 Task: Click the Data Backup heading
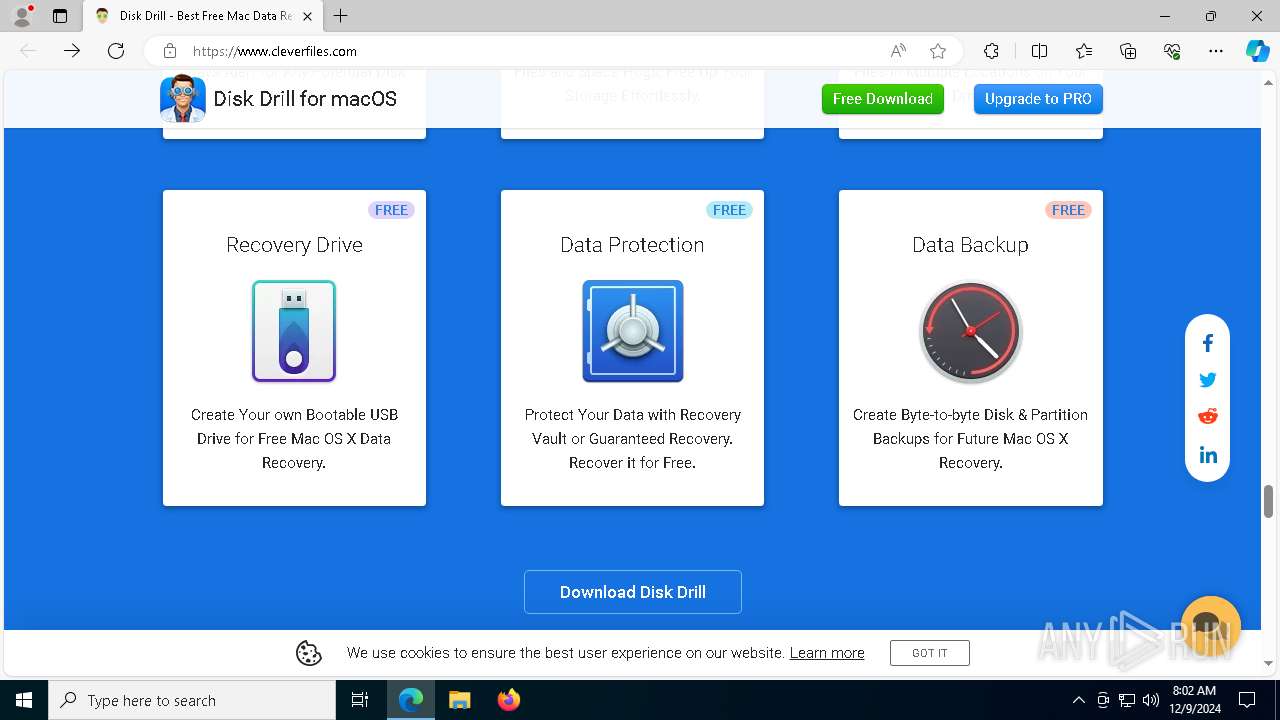(970, 245)
